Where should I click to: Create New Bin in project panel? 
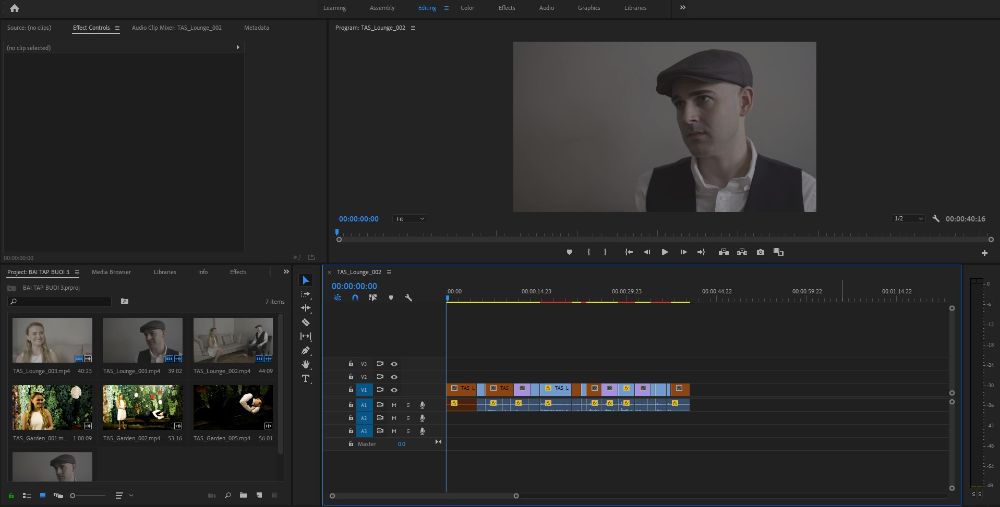pos(244,496)
